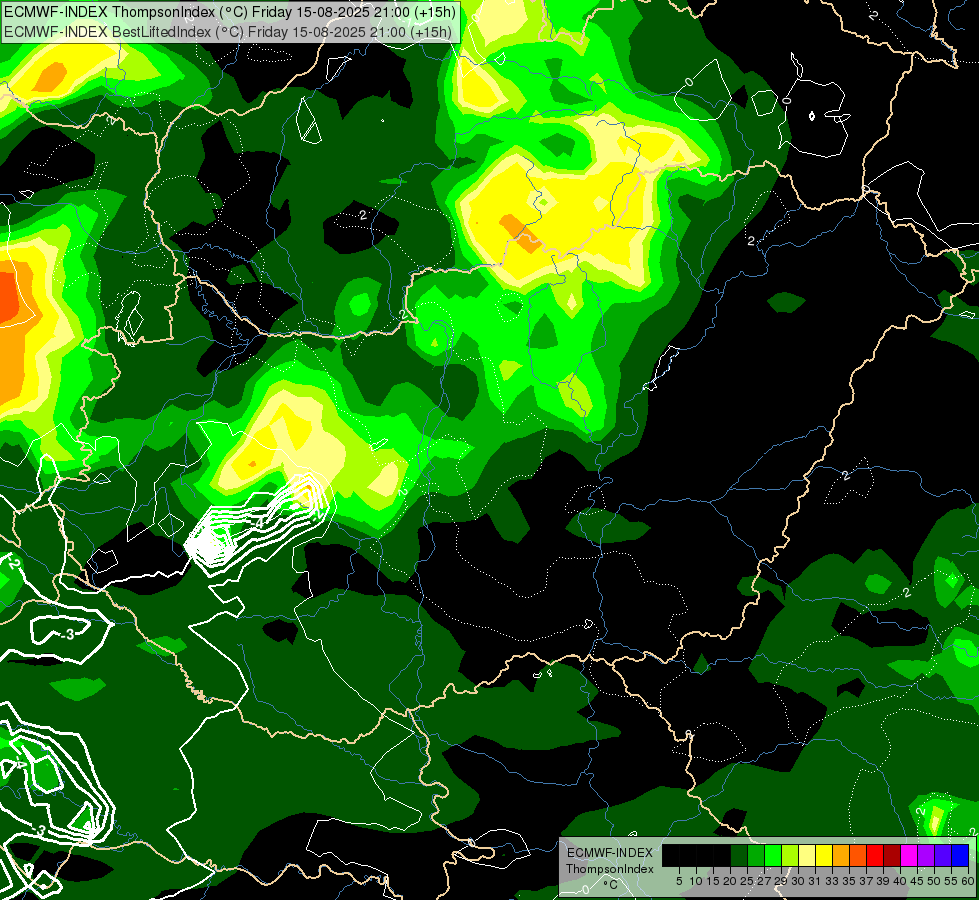Screen dimensions: 979x900
Task: Select the pale yellow 30–31 legend swatch
Action: [x=807, y=856]
